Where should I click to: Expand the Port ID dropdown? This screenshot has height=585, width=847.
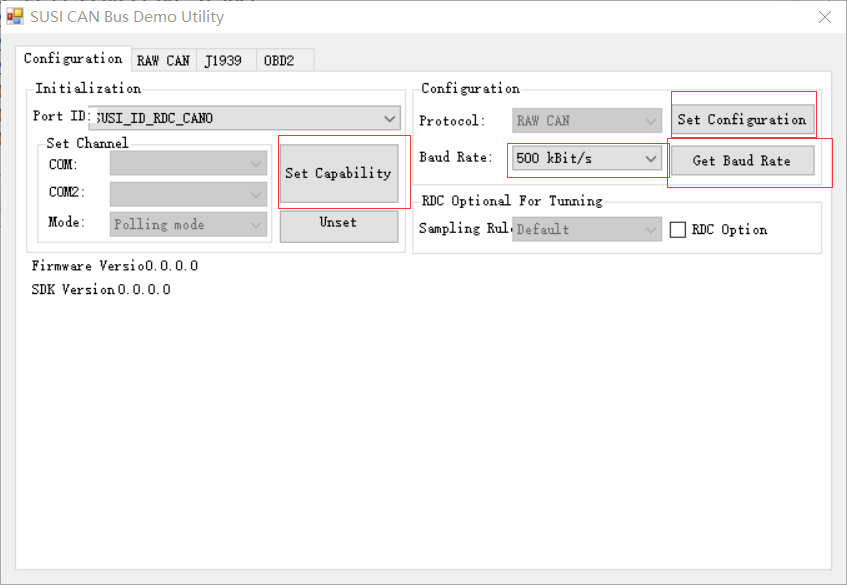[x=245, y=118]
